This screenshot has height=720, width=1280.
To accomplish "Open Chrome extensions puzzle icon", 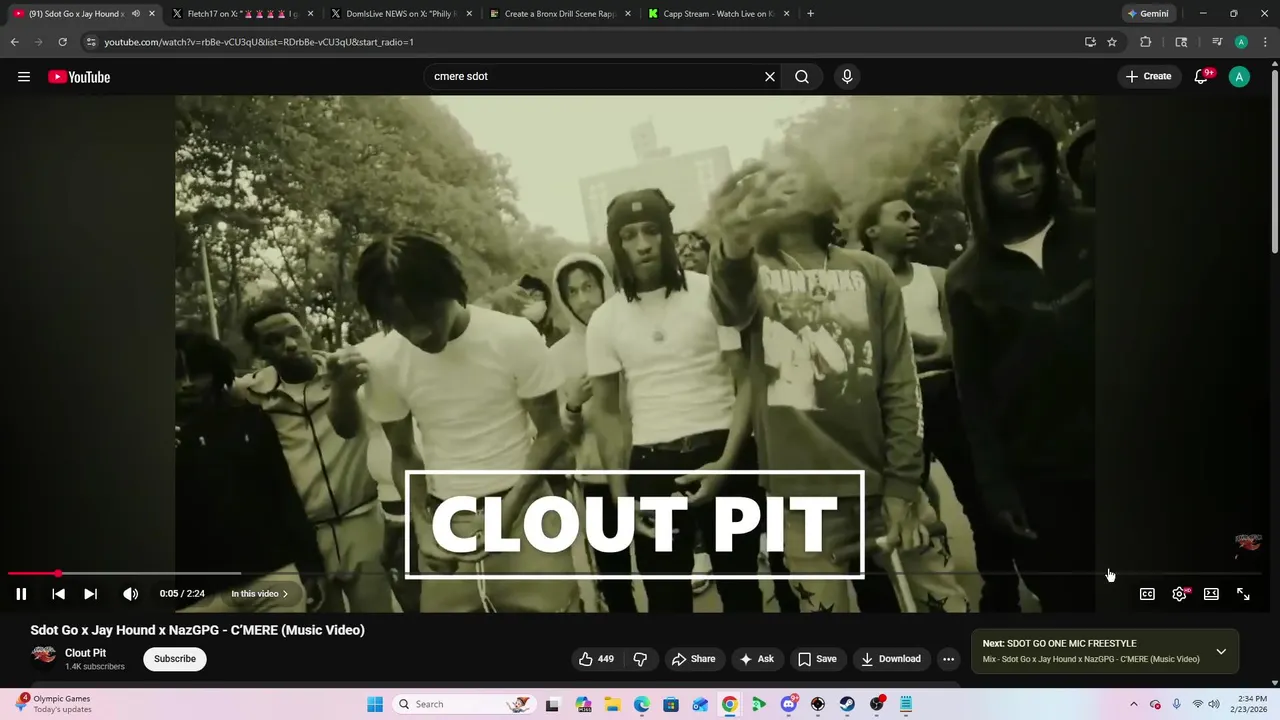I will [1146, 42].
